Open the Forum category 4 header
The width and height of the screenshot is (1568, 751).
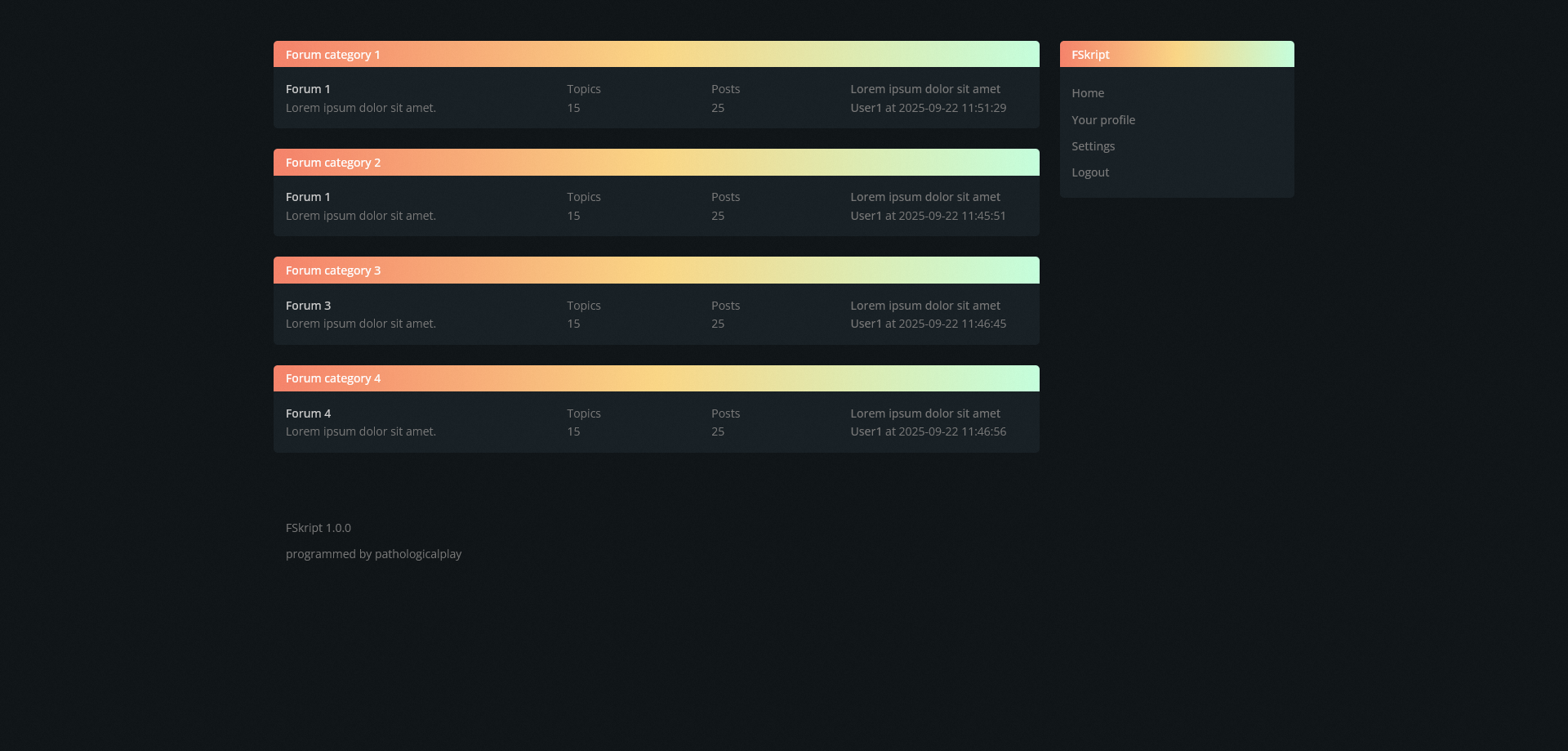(x=332, y=378)
